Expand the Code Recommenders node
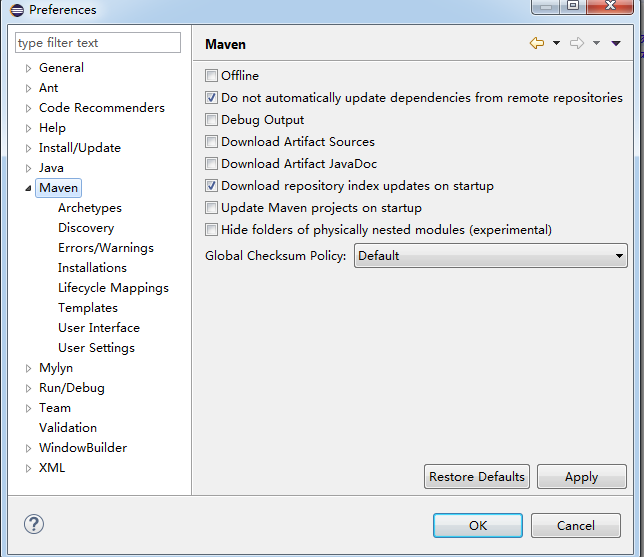Image resolution: width=644 pixels, height=557 pixels. [x=28, y=108]
